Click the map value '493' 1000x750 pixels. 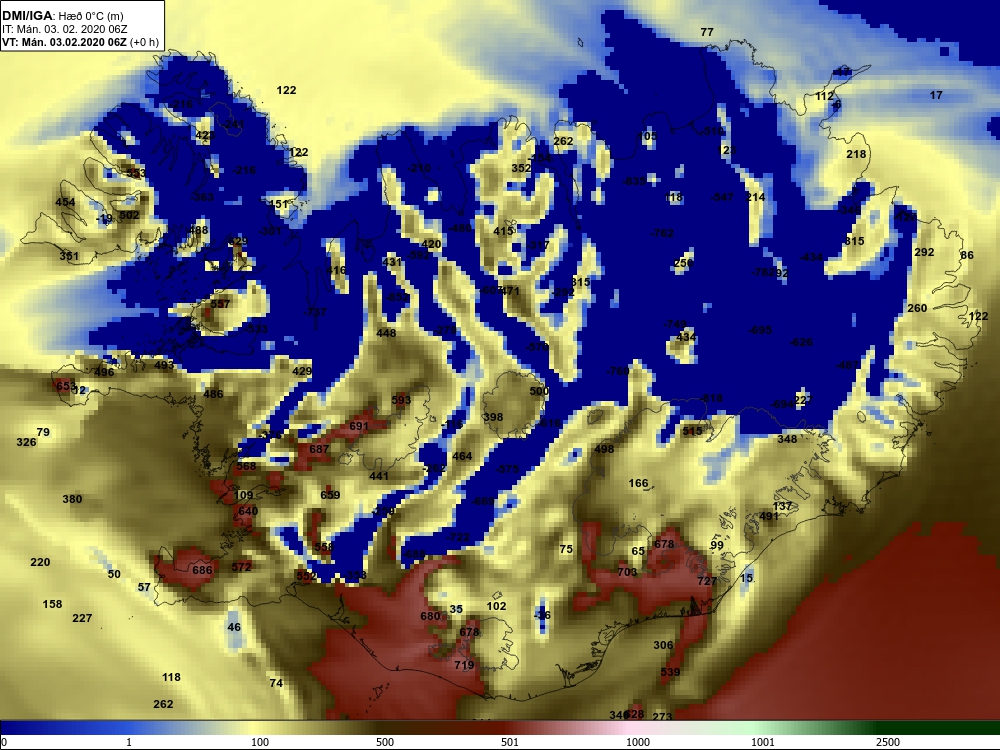tap(164, 365)
